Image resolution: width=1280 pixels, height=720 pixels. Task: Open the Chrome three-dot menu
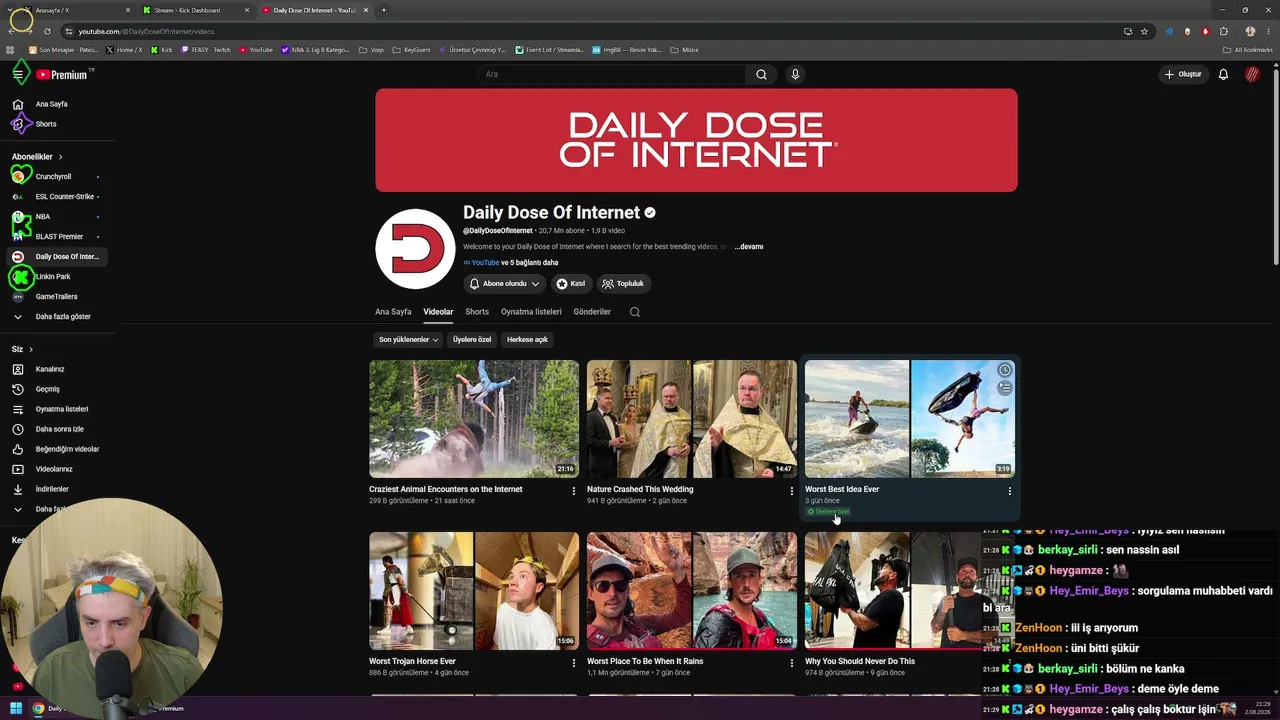(x=1268, y=31)
